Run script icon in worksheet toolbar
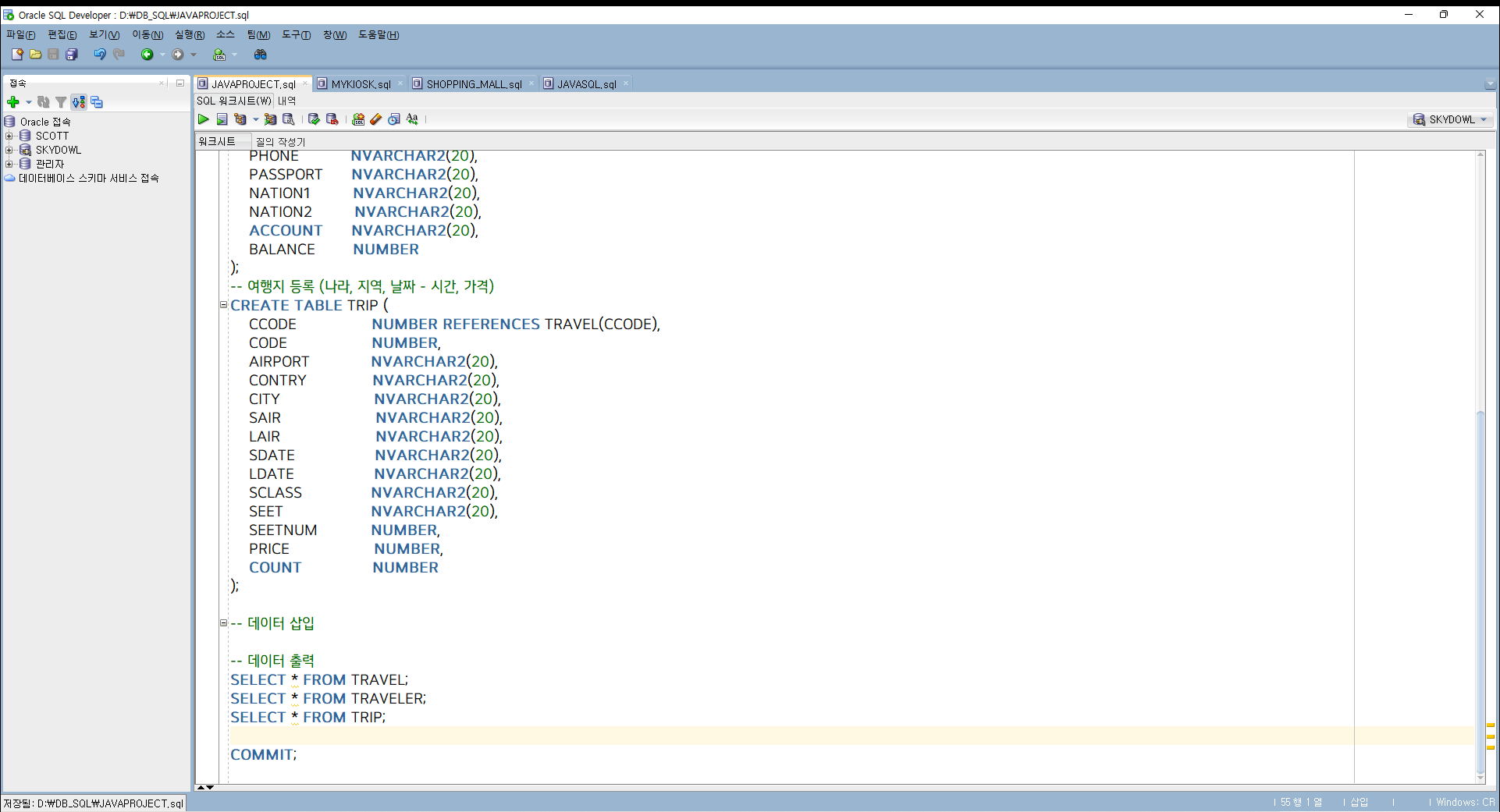This screenshot has height=812, width=1500. (222, 119)
